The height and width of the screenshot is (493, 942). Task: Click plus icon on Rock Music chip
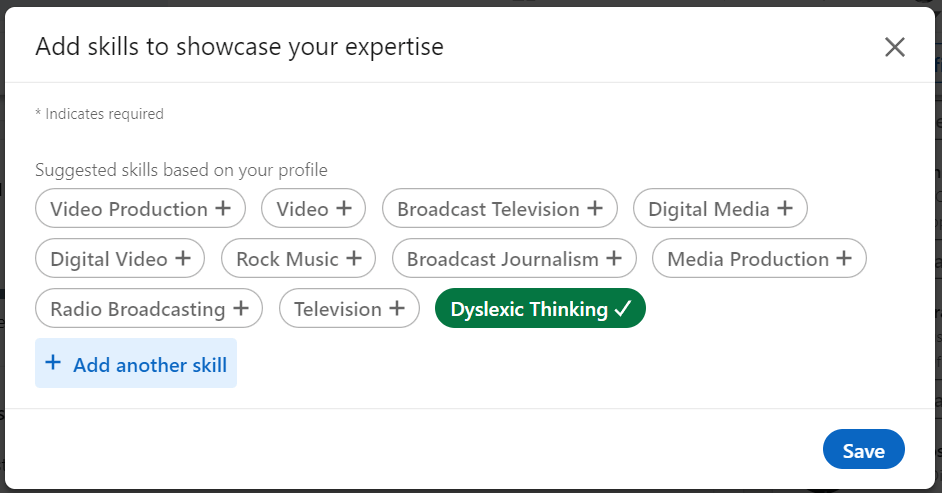tap(354, 259)
